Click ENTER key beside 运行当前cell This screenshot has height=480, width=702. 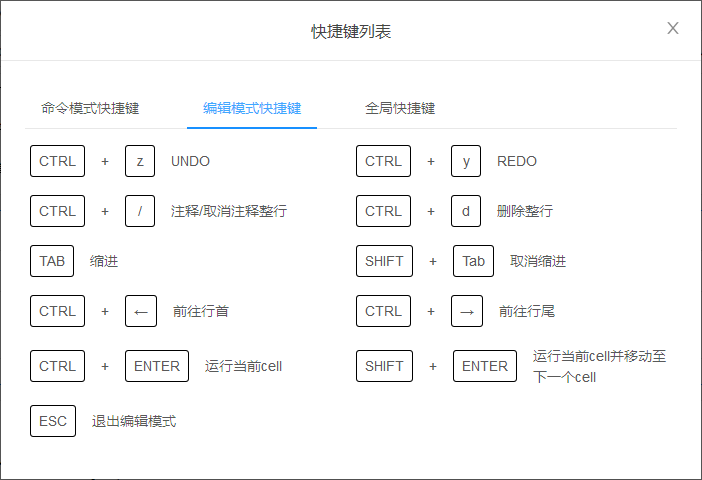pyautogui.click(x=157, y=366)
